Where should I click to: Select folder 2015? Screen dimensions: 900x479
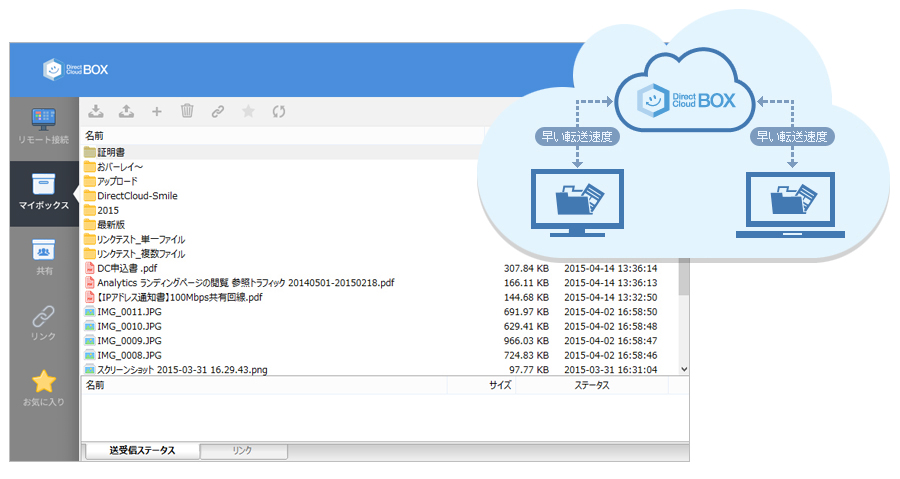[x=108, y=211]
